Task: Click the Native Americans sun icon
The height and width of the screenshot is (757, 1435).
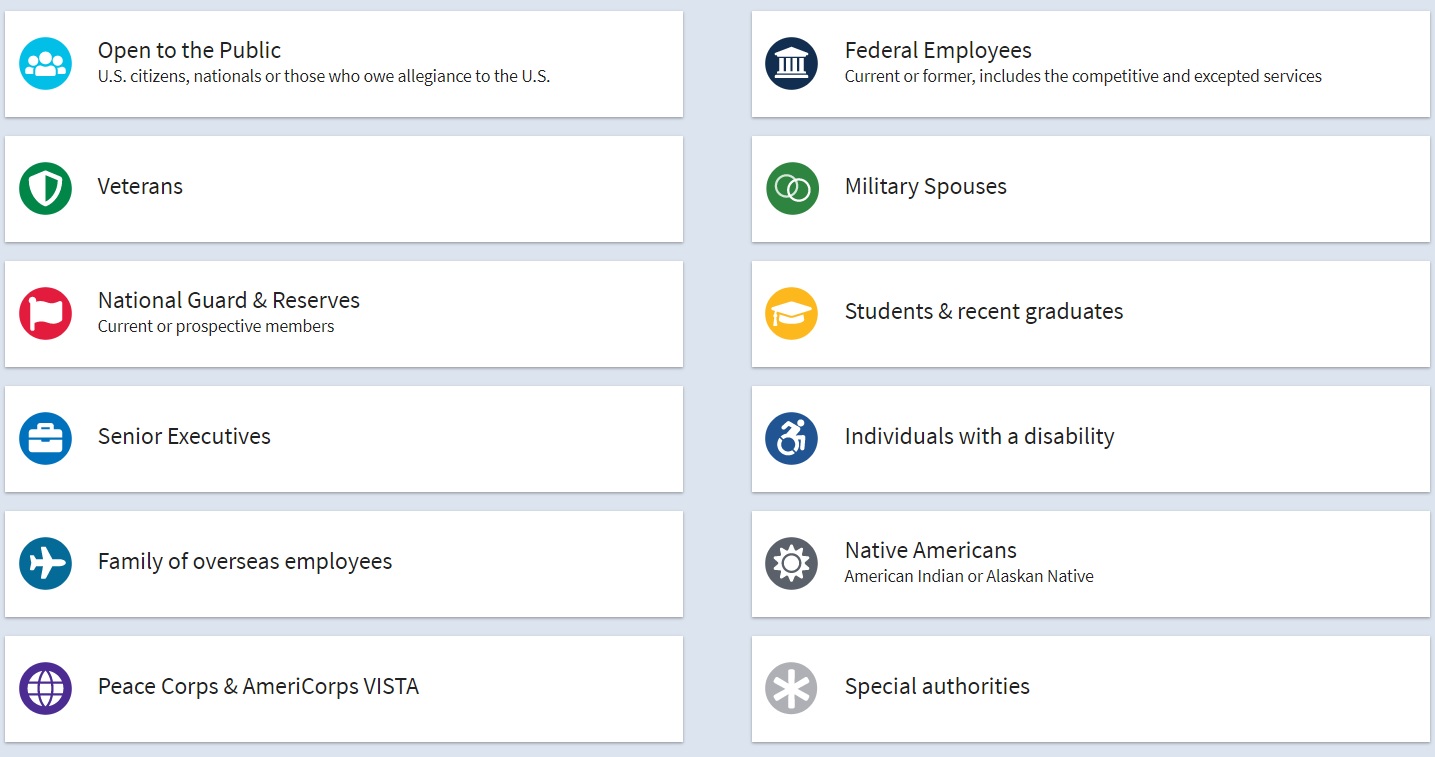Action: (791, 563)
